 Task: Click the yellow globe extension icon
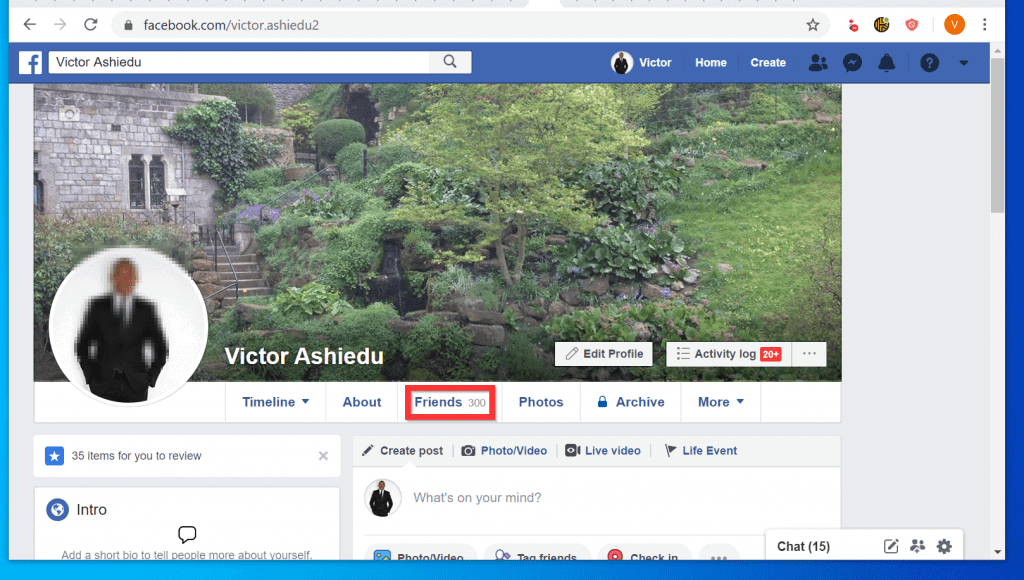coord(882,25)
